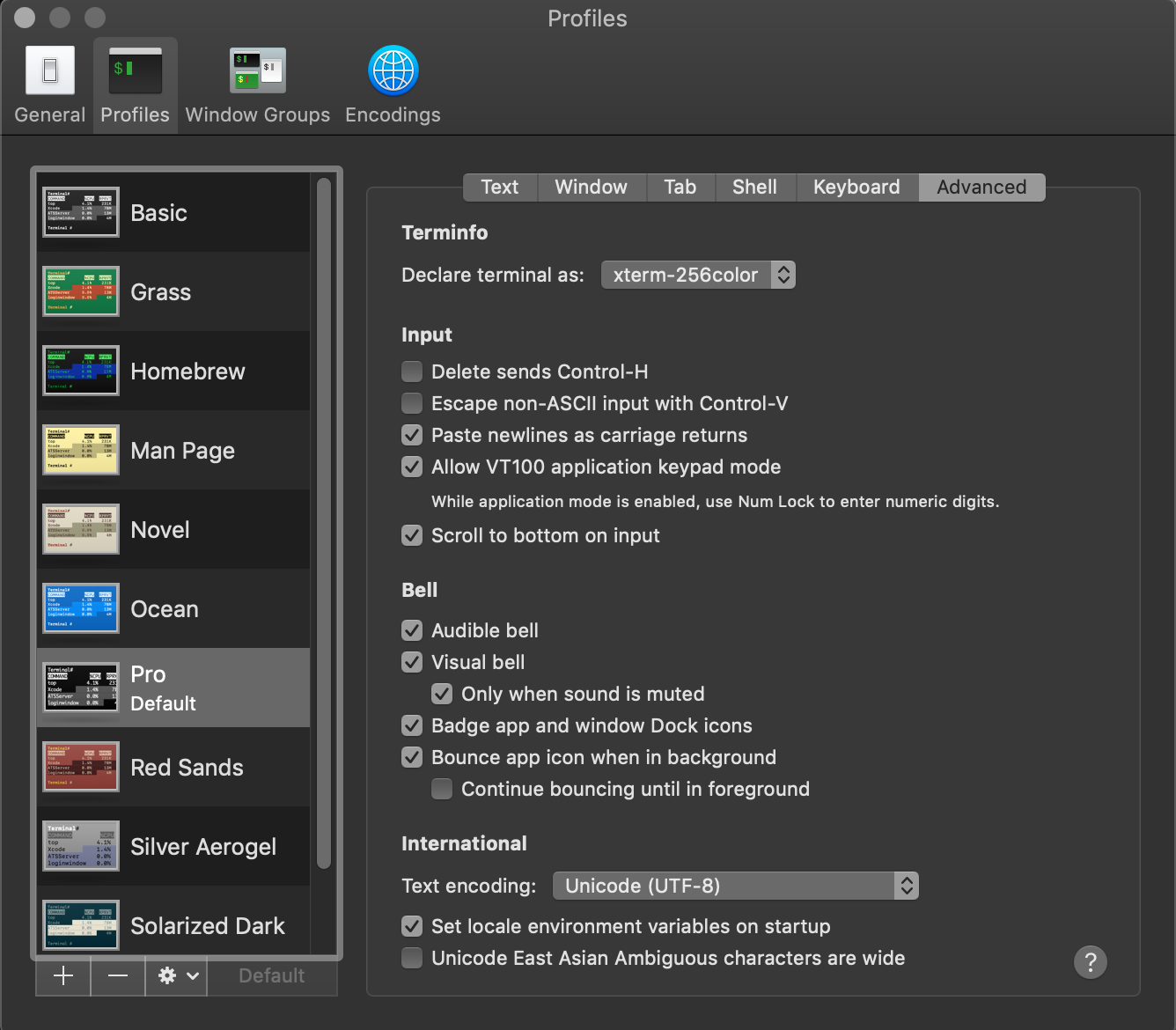Select the Grass profile thumbnail

click(x=81, y=291)
